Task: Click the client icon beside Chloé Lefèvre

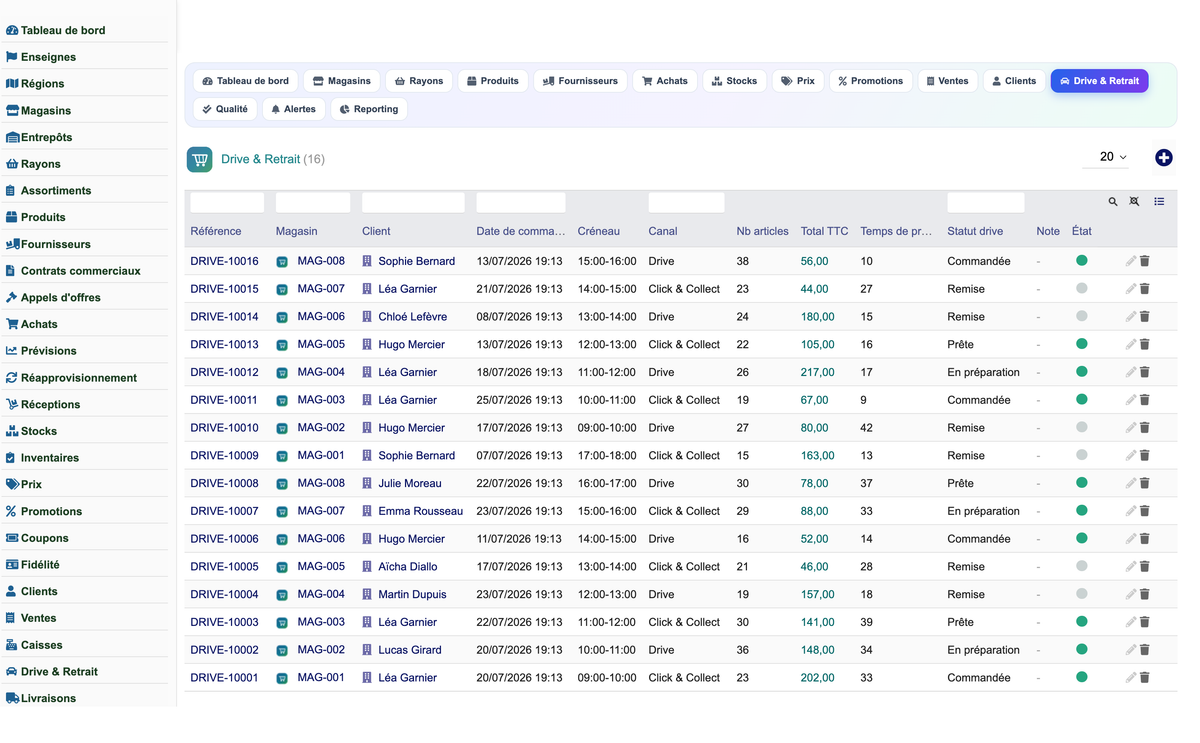Action: tap(367, 317)
